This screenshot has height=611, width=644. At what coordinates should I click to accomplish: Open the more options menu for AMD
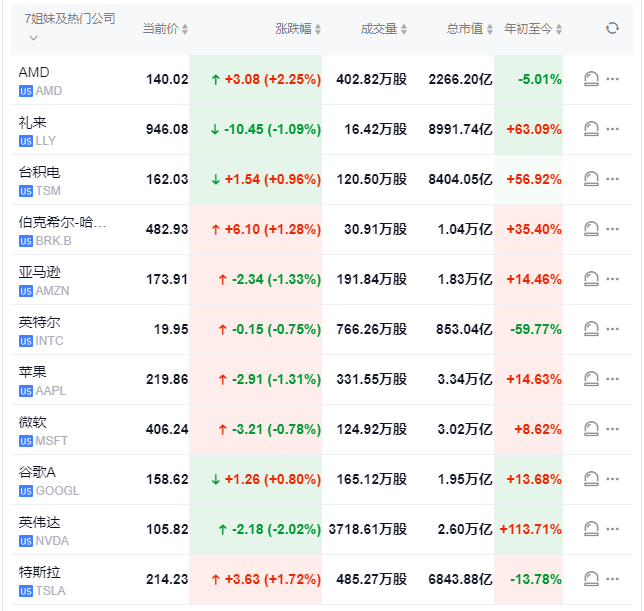pyautogui.click(x=612, y=79)
